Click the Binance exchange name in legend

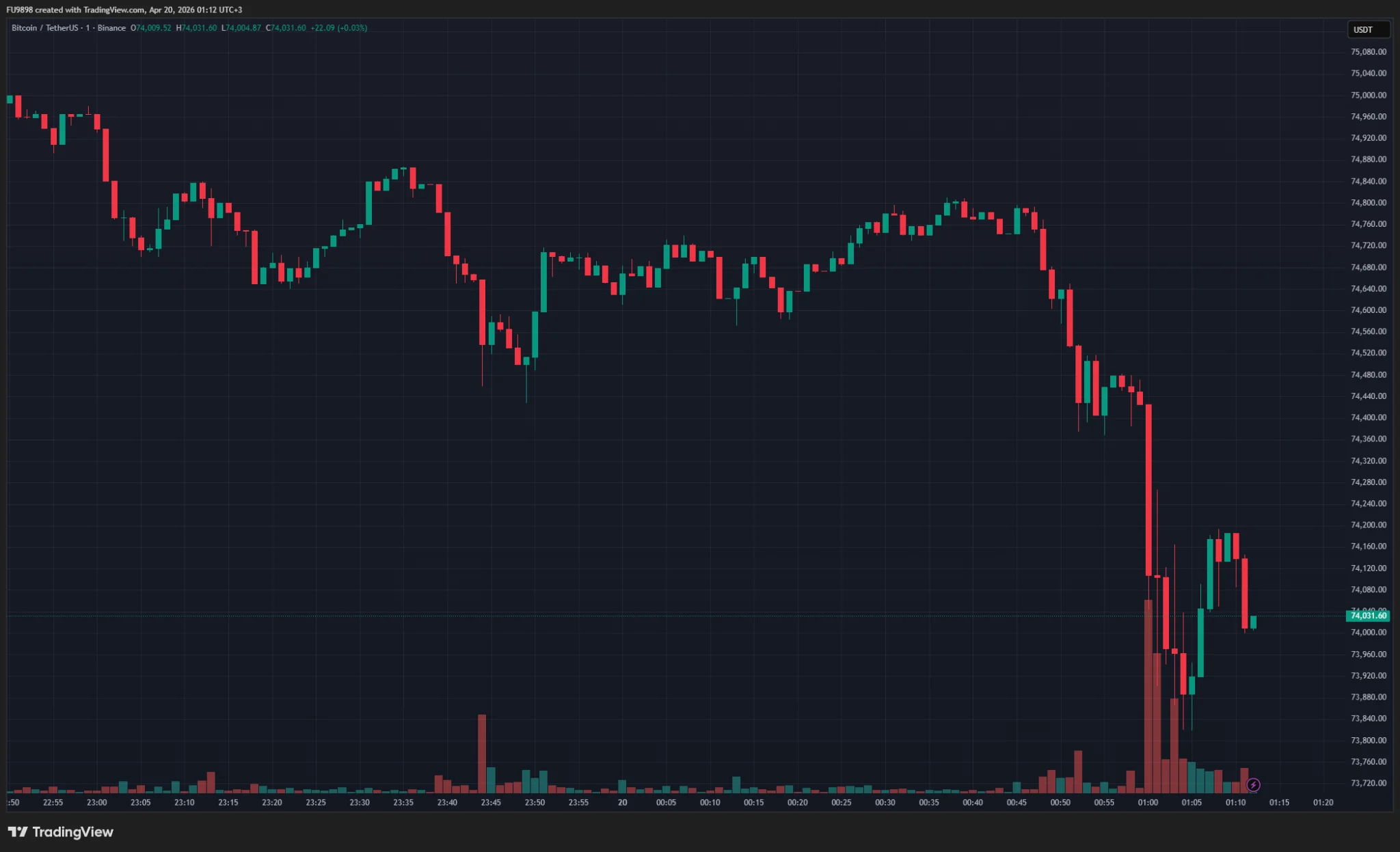click(111, 28)
